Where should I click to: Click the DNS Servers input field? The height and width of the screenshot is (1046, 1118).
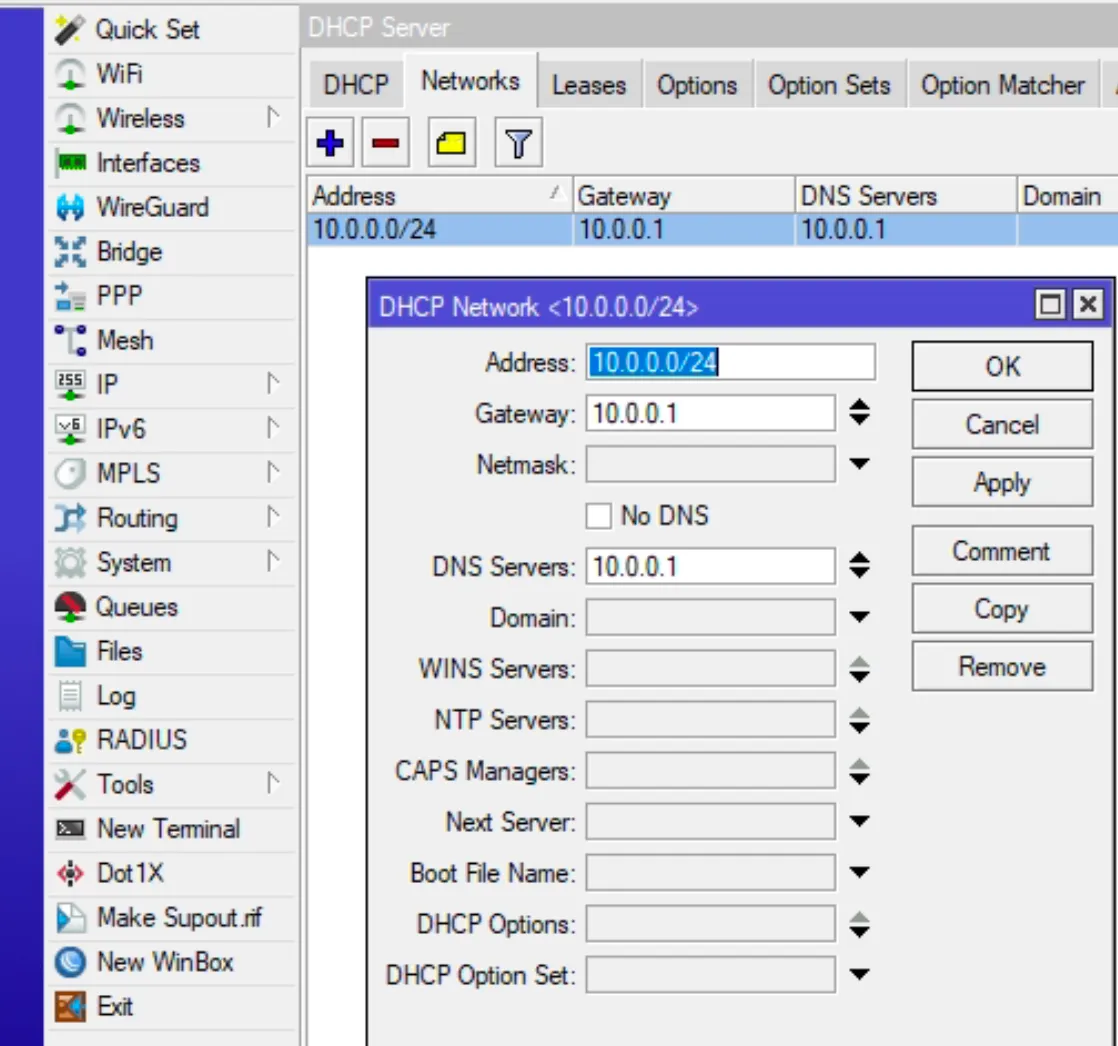[x=710, y=566]
